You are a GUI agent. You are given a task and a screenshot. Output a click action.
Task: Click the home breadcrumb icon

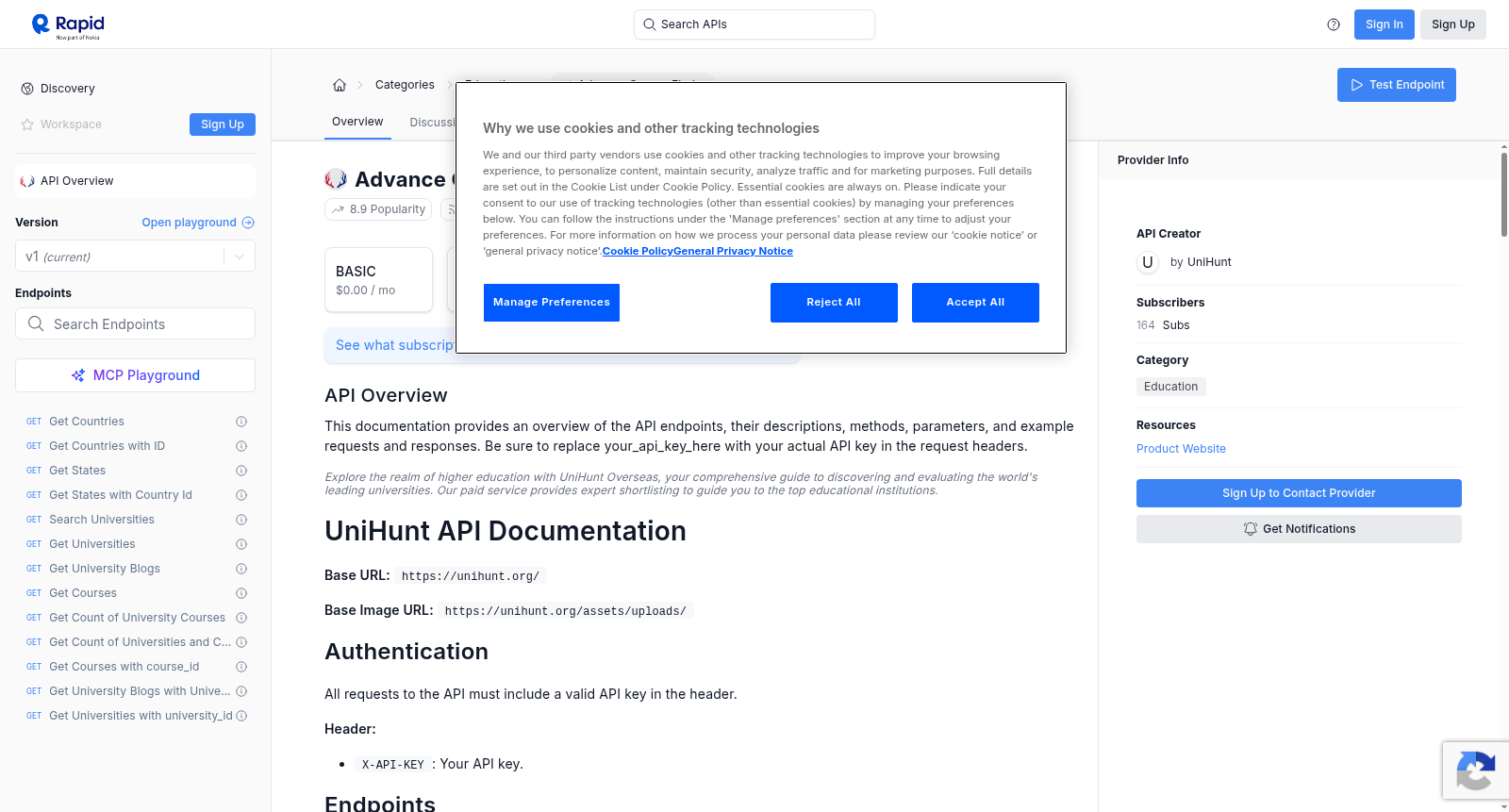(x=340, y=85)
